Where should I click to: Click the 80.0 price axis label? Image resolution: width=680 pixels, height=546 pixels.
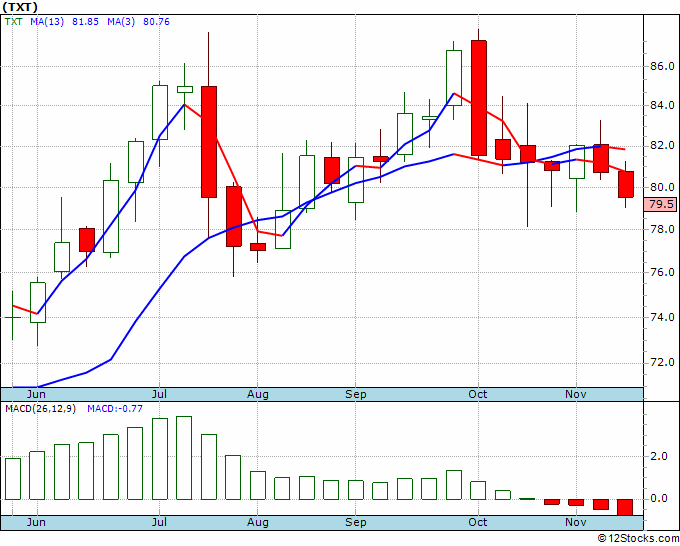[662, 187]
